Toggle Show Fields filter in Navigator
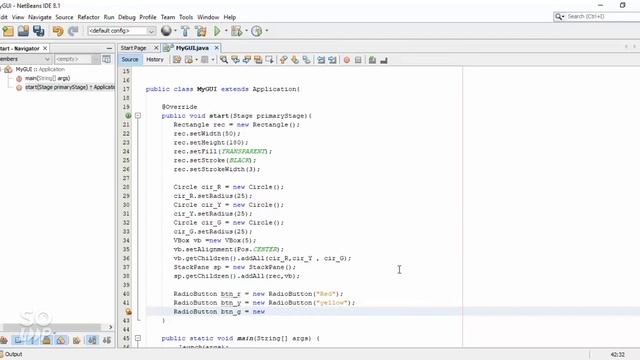This screenshot has height=360, width=640. (x=18, y=340)
